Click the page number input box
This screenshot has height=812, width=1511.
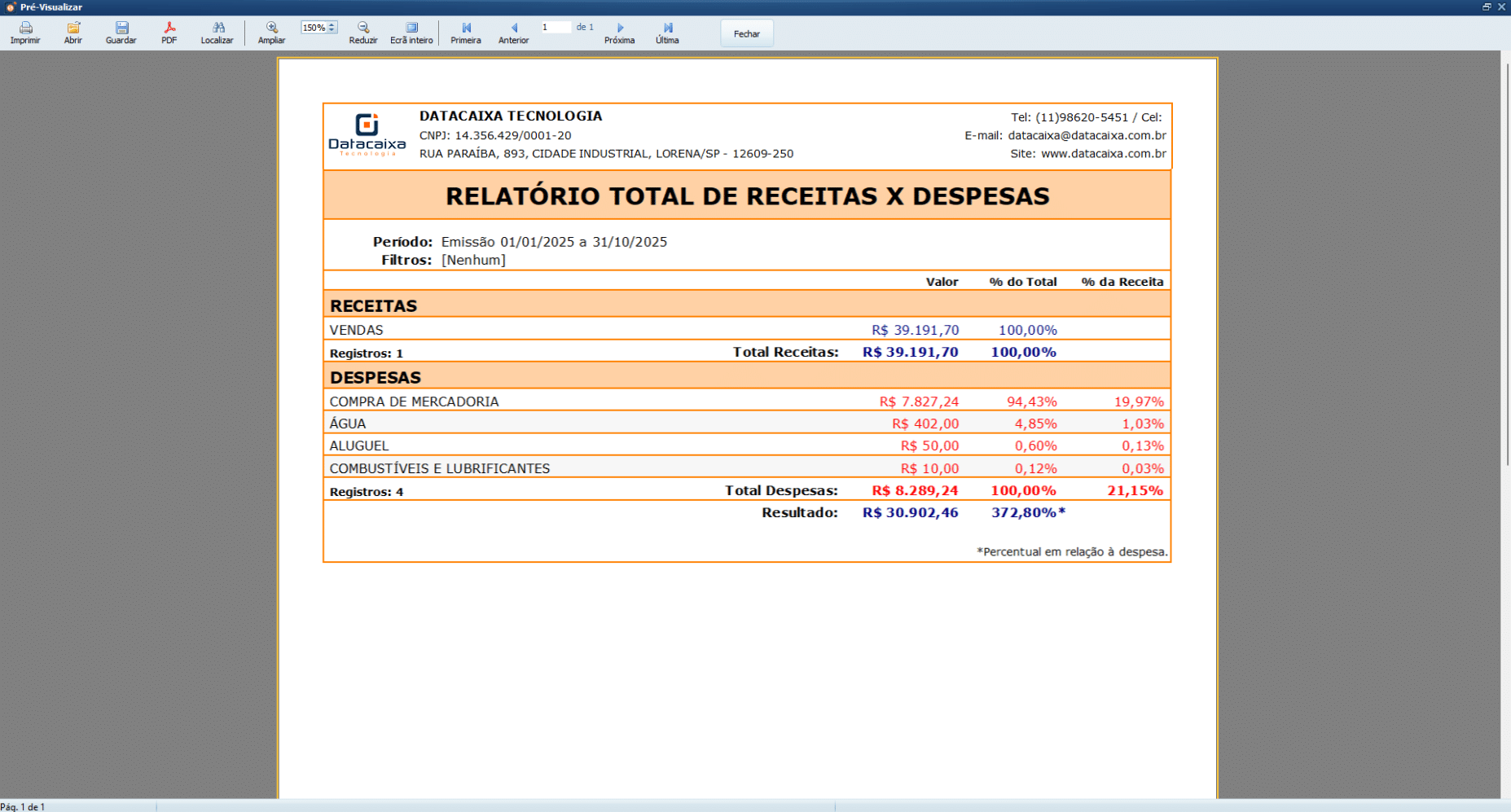coord(556,27)
